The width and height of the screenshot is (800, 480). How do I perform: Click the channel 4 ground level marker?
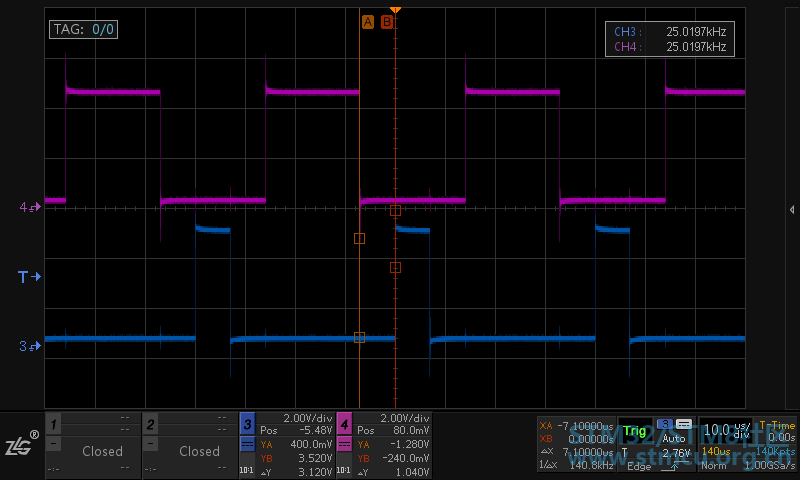click(30, 207)
